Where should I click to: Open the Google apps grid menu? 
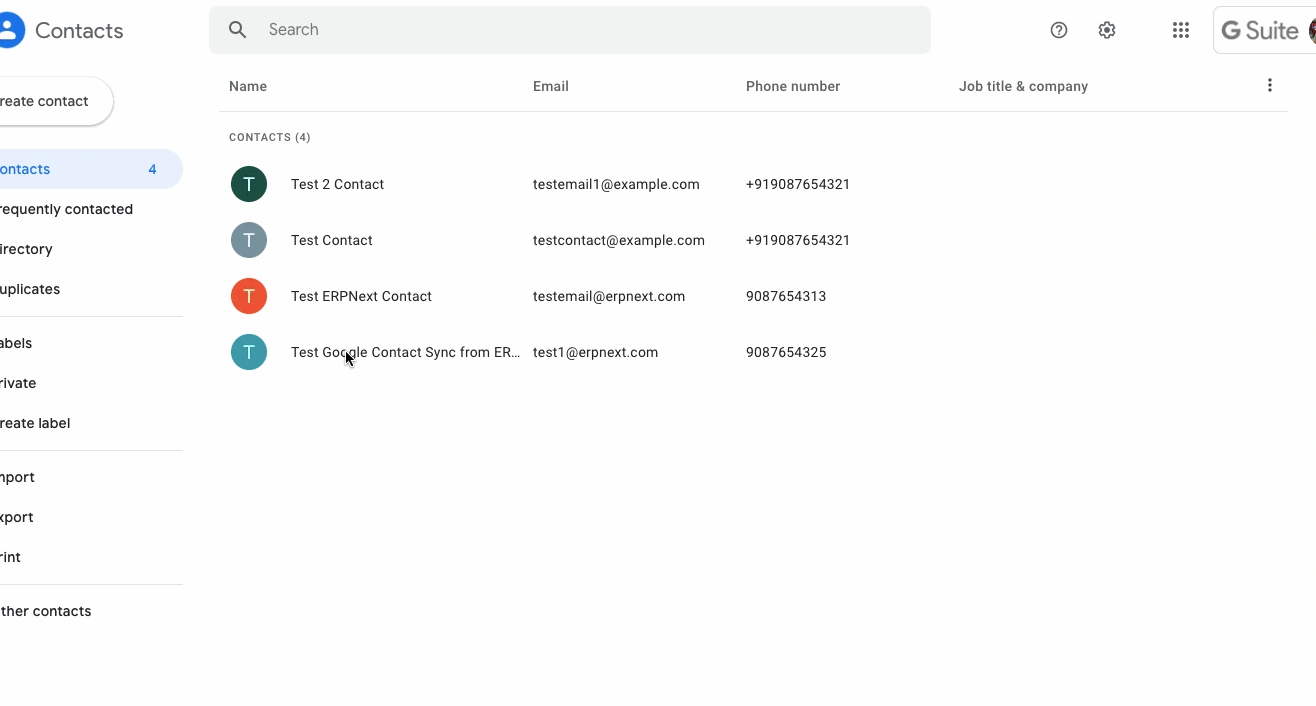(1181, 30)
